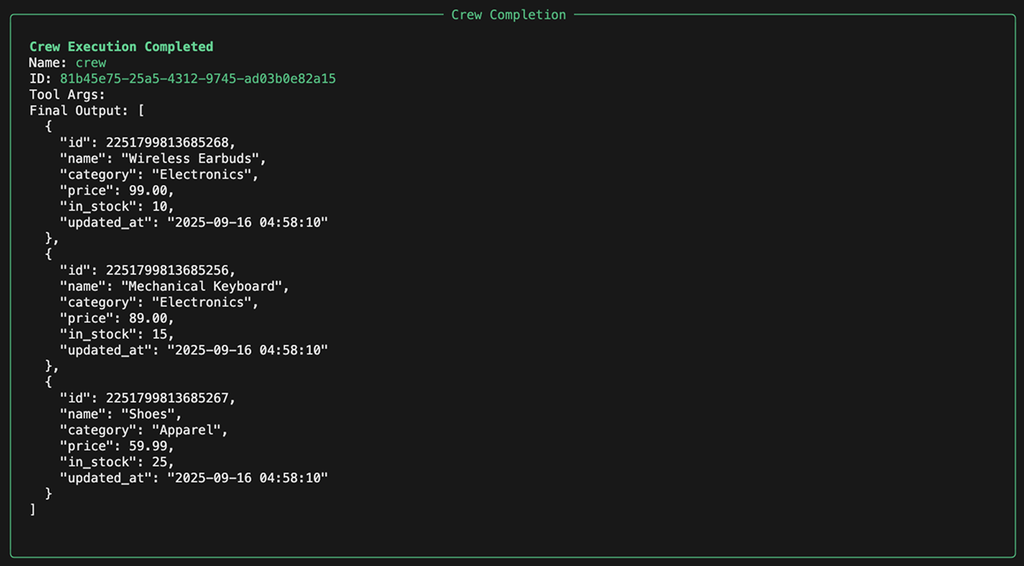Click the 59.99 price value

pos(151,447)
